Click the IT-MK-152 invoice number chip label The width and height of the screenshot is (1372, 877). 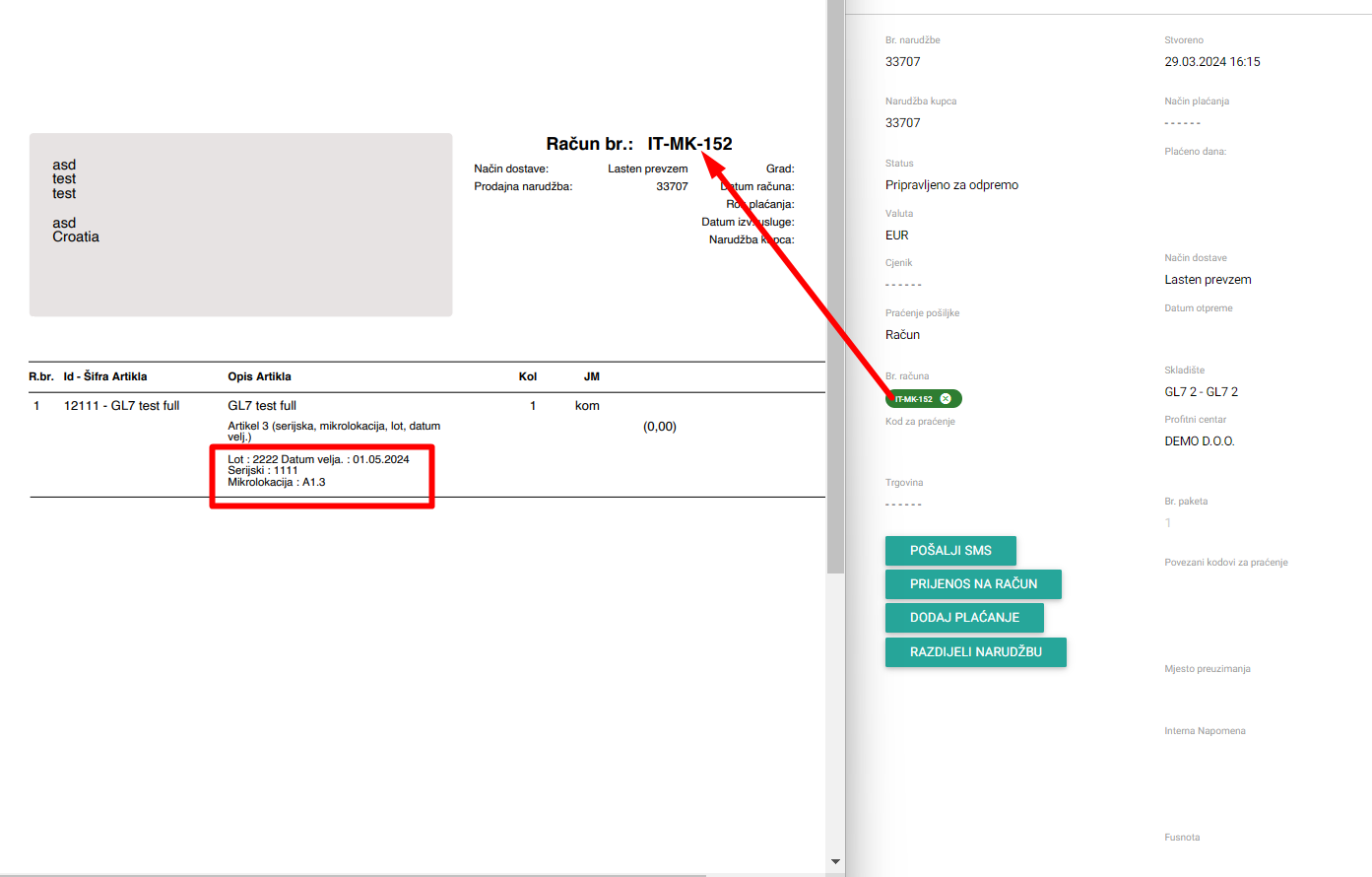914,399
